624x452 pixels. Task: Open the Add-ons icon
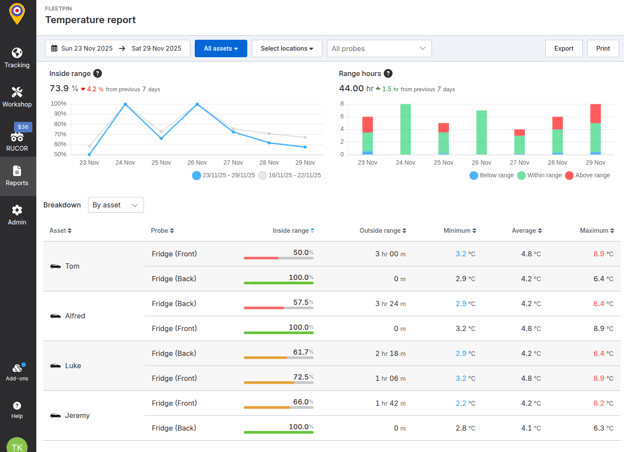tap(17, 368)
